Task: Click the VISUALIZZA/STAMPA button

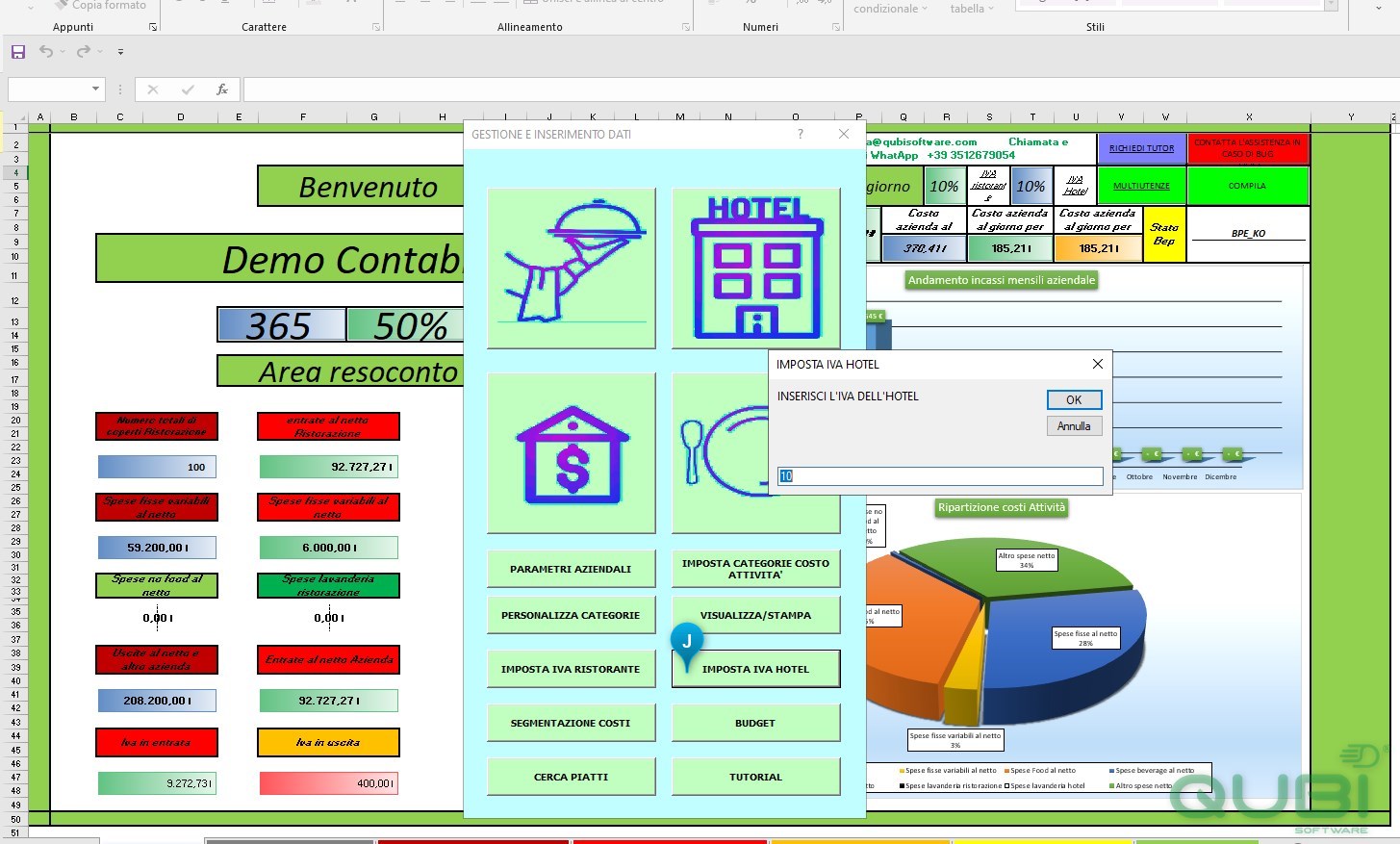Action: tap(755, 615)
